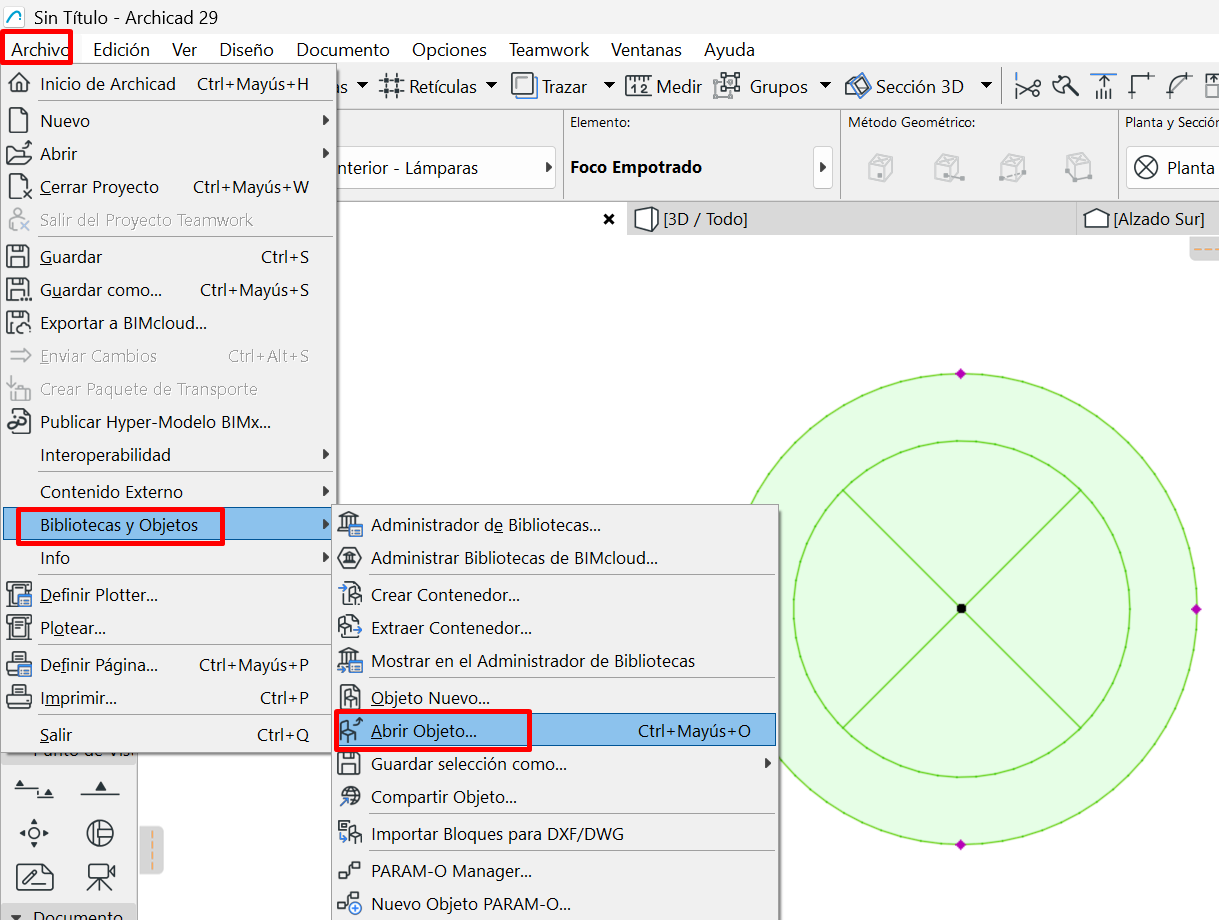Expand the Foco Empotrado element arrow
Viewport: 1219px width, 920px height.
pos(823,168)
